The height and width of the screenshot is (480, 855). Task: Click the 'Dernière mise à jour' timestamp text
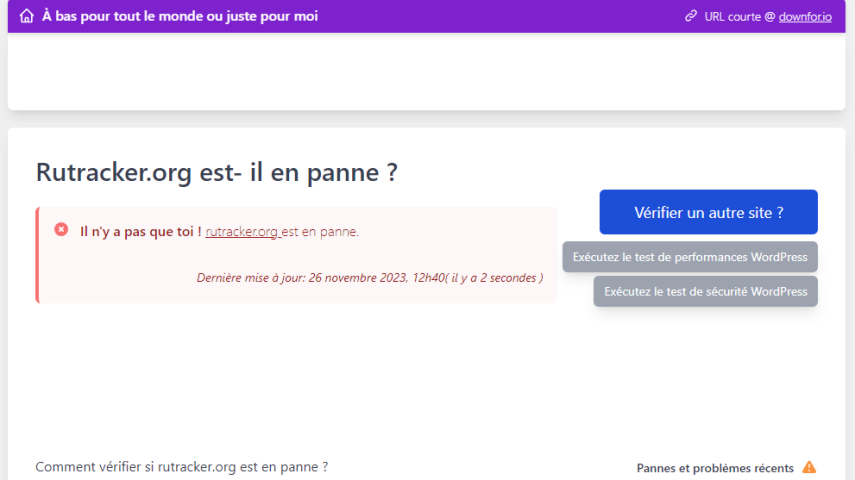click(370, 278)
